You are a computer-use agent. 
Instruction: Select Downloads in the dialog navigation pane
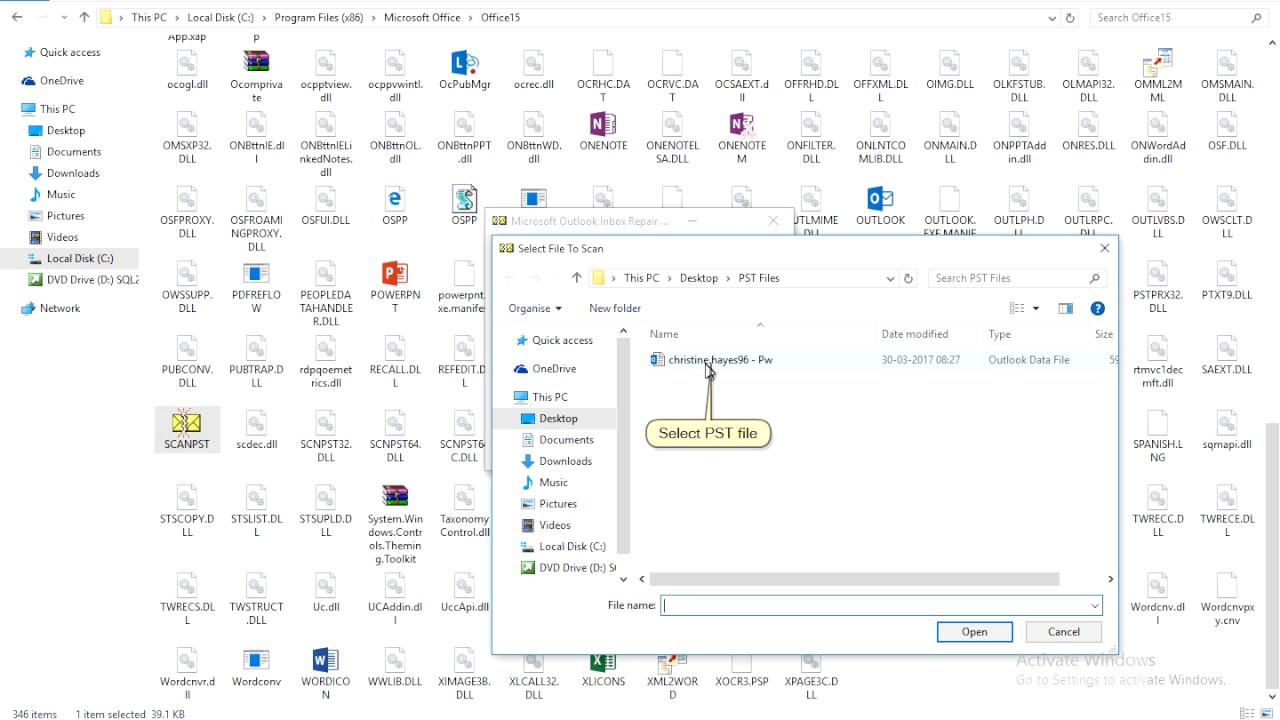[x=565, y=461]
